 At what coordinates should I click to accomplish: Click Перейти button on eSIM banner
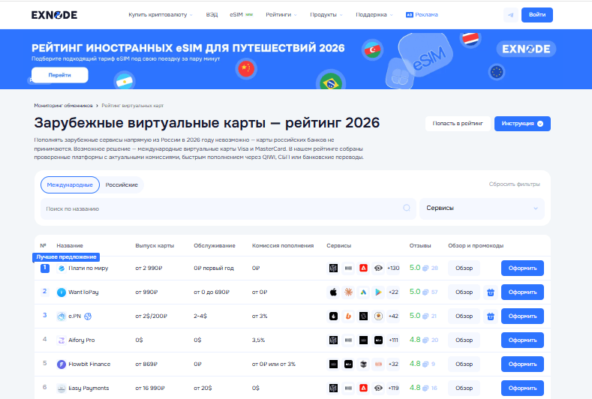point(60,75)
